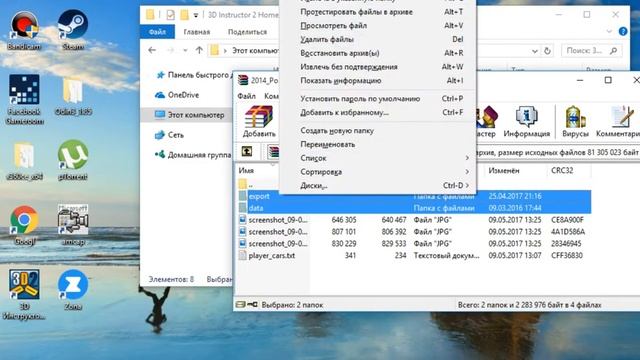Click WinRAR status bar drive icon
Image resolution: width=640 pixels, height=360 pixels.
point(241,304)
